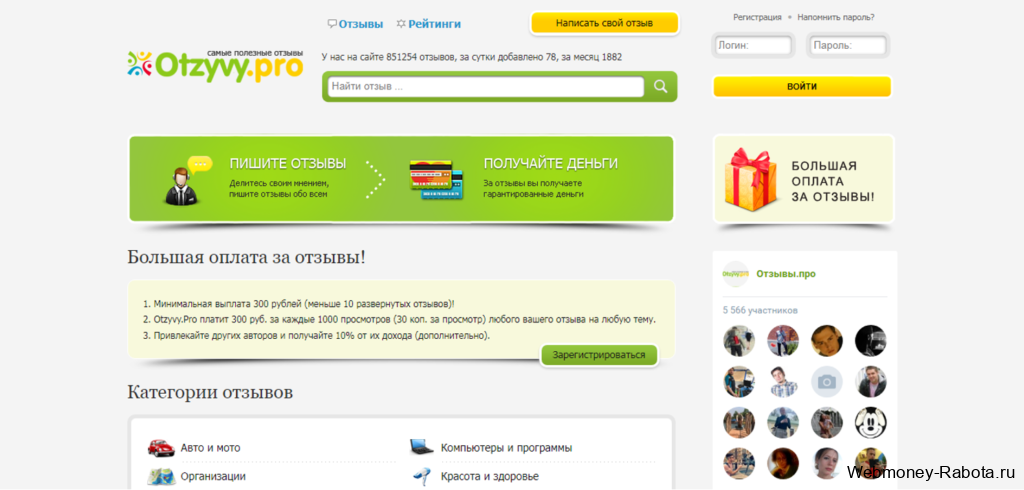
Task: Open the Авто и мото category
Action: tap(210, 448)
